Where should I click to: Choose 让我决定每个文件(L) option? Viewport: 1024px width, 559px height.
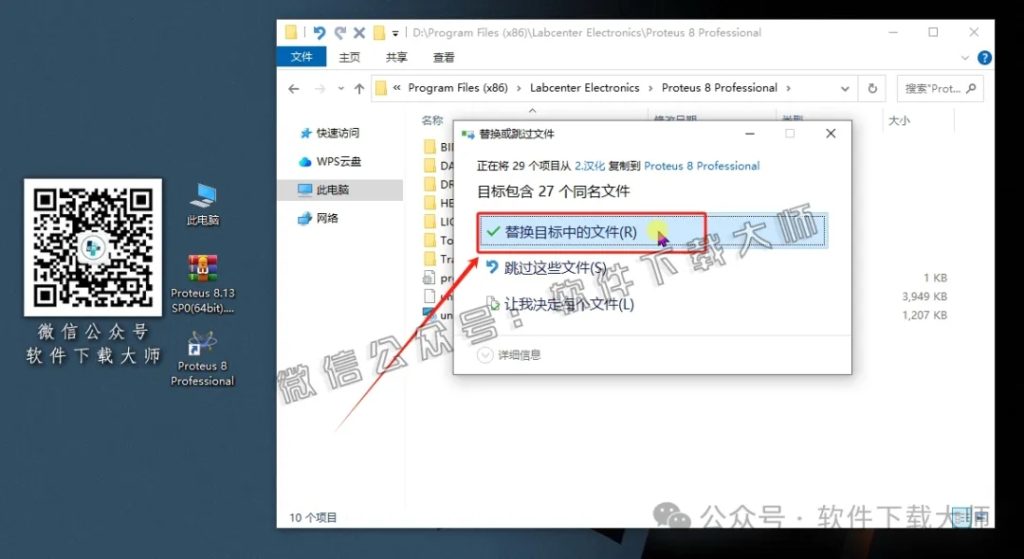pos(561,304)
